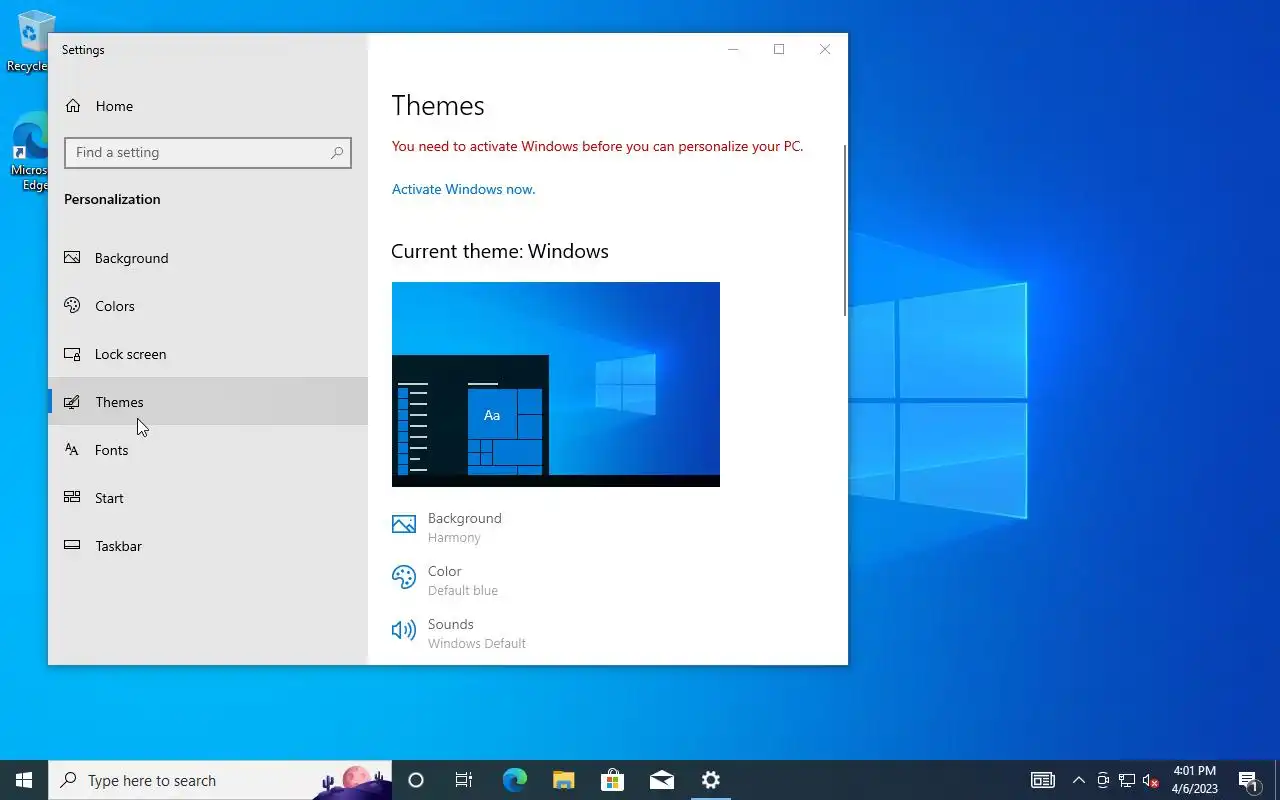This screenshot has height=800, width=1280.
Task: Click the Home icon in Settings sidebar
Action: [72, 106]
